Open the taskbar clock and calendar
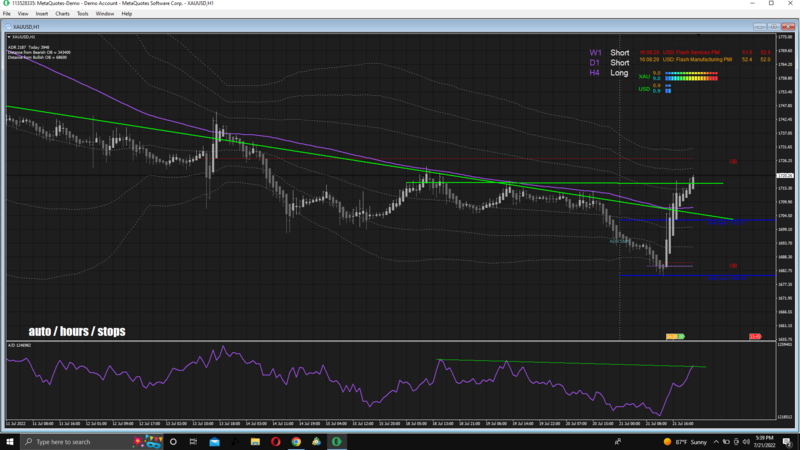The image size is (800, 450). click(764, 442)
